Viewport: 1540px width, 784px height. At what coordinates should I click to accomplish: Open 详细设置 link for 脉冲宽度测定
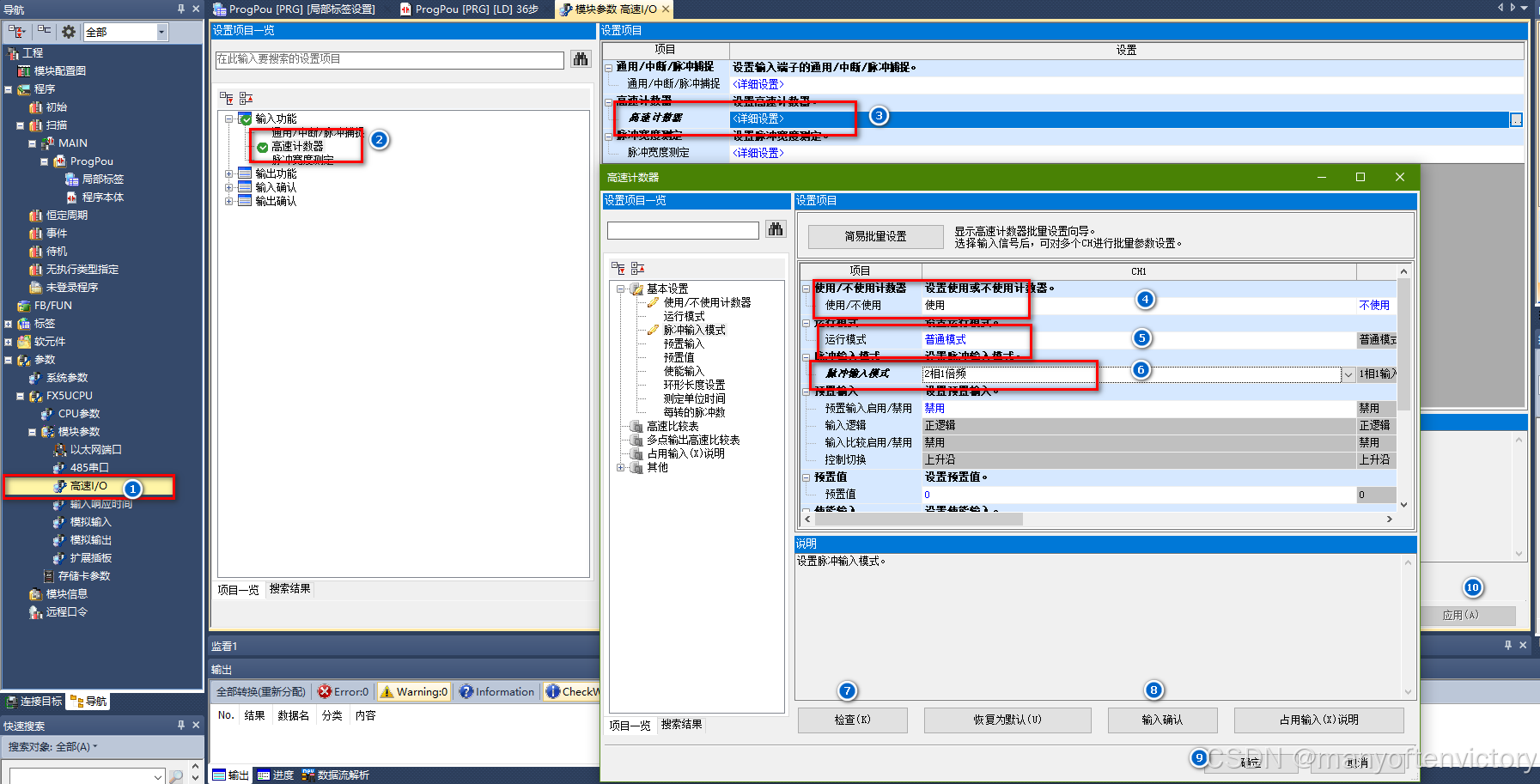coord(758,153)
